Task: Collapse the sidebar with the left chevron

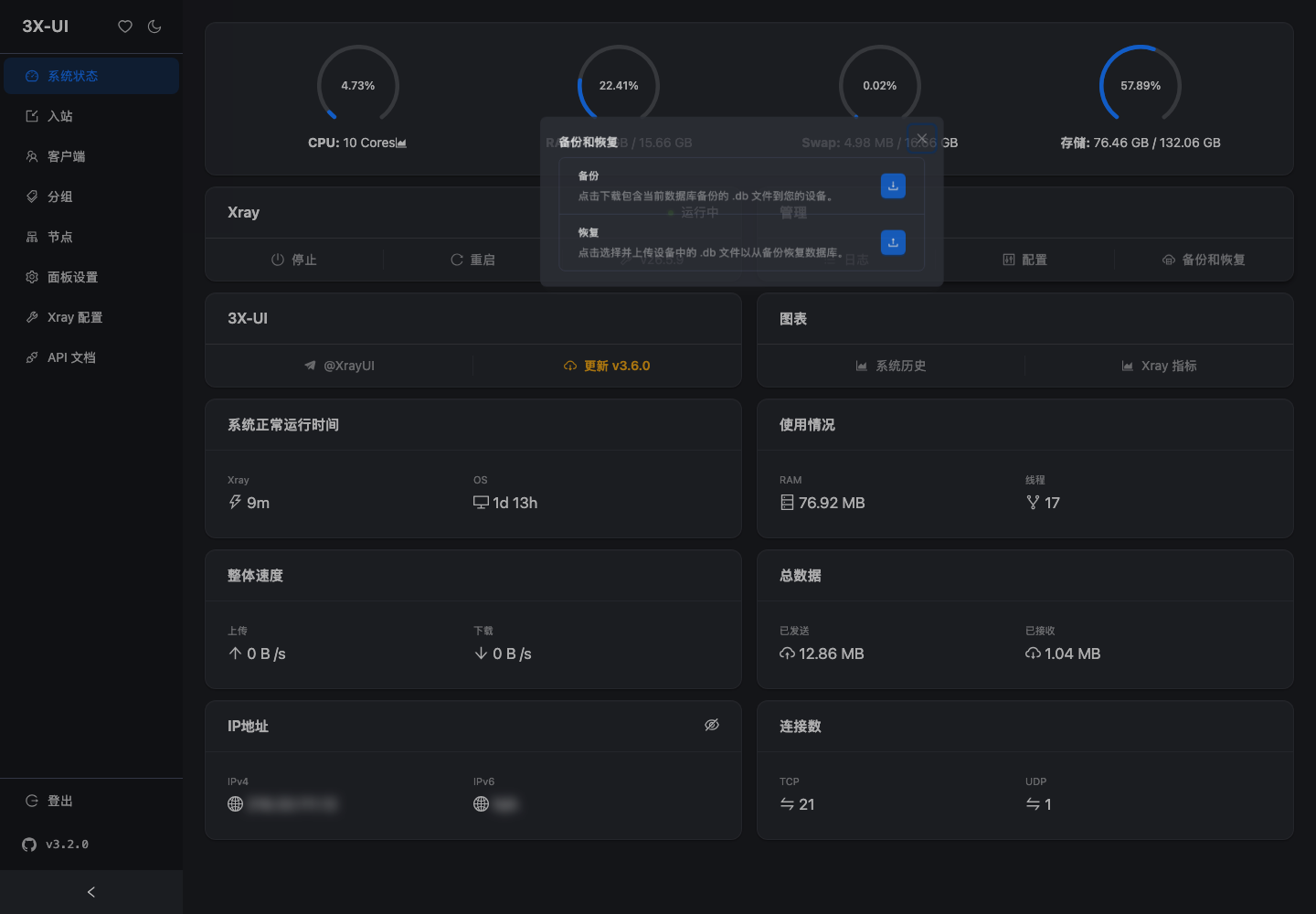Action: tap(91, 892)
